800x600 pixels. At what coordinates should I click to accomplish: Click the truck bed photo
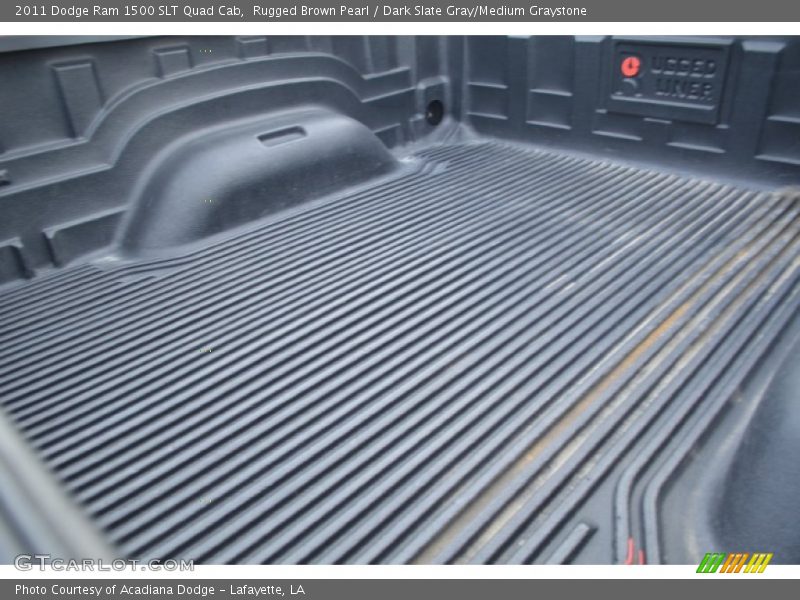click(x=400, y=300)
